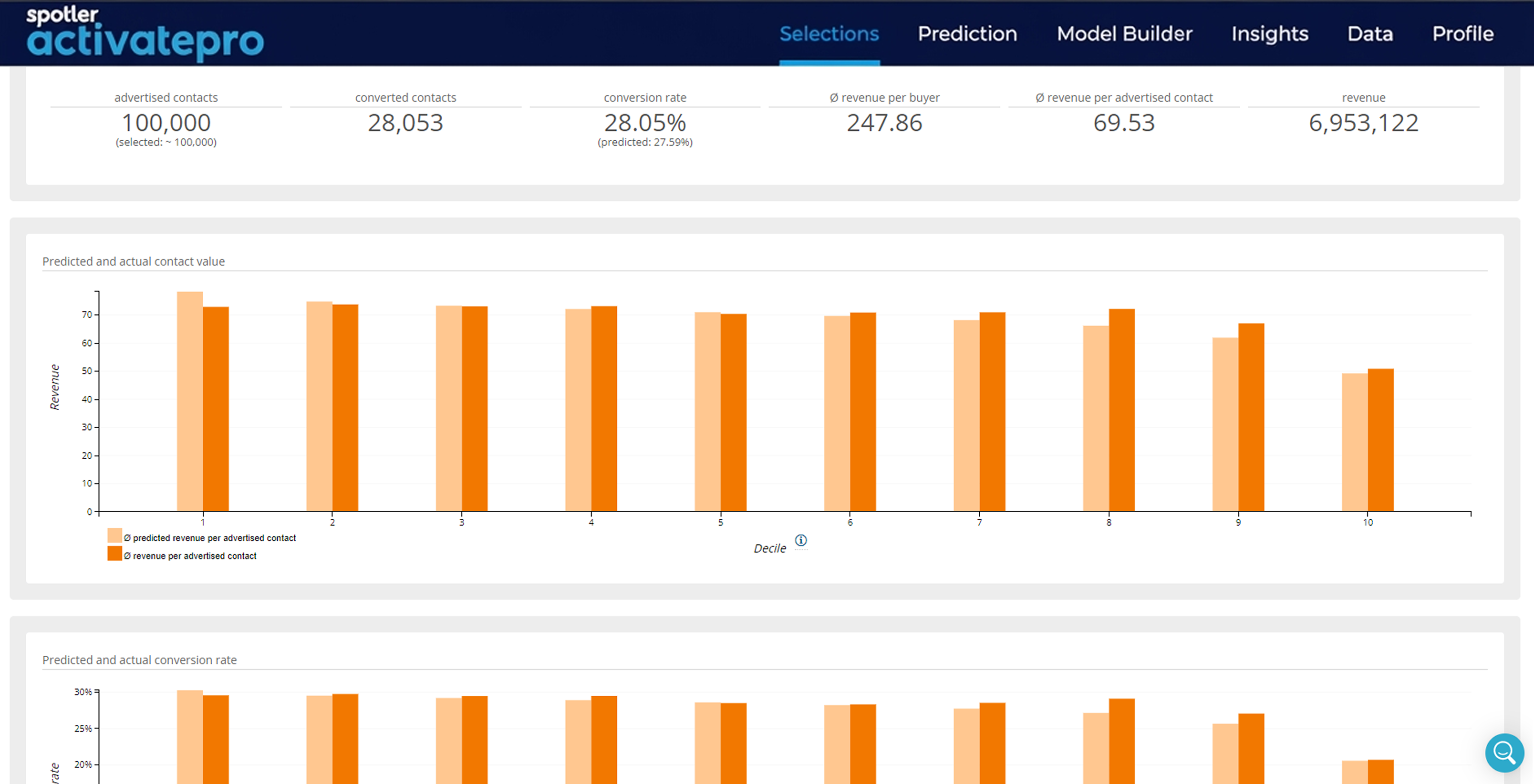Click the Decile info icon
1534x784 pixels.
click(801, 540)
